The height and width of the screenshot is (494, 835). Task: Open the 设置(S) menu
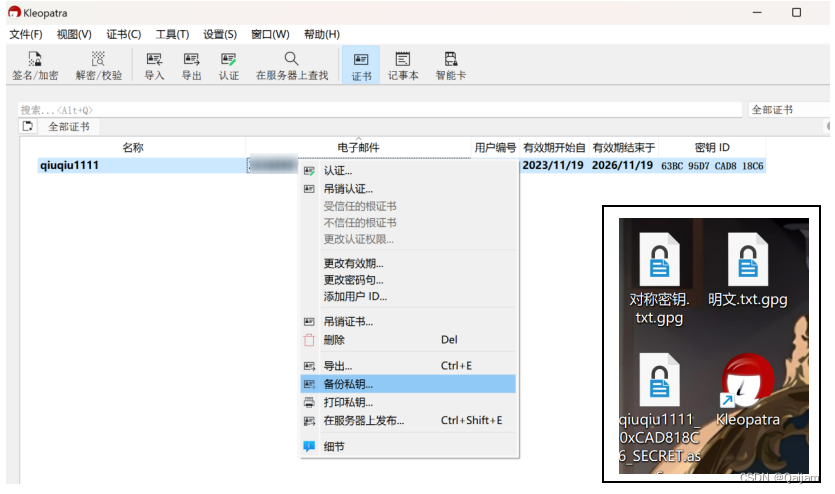[x=220, y=35]
